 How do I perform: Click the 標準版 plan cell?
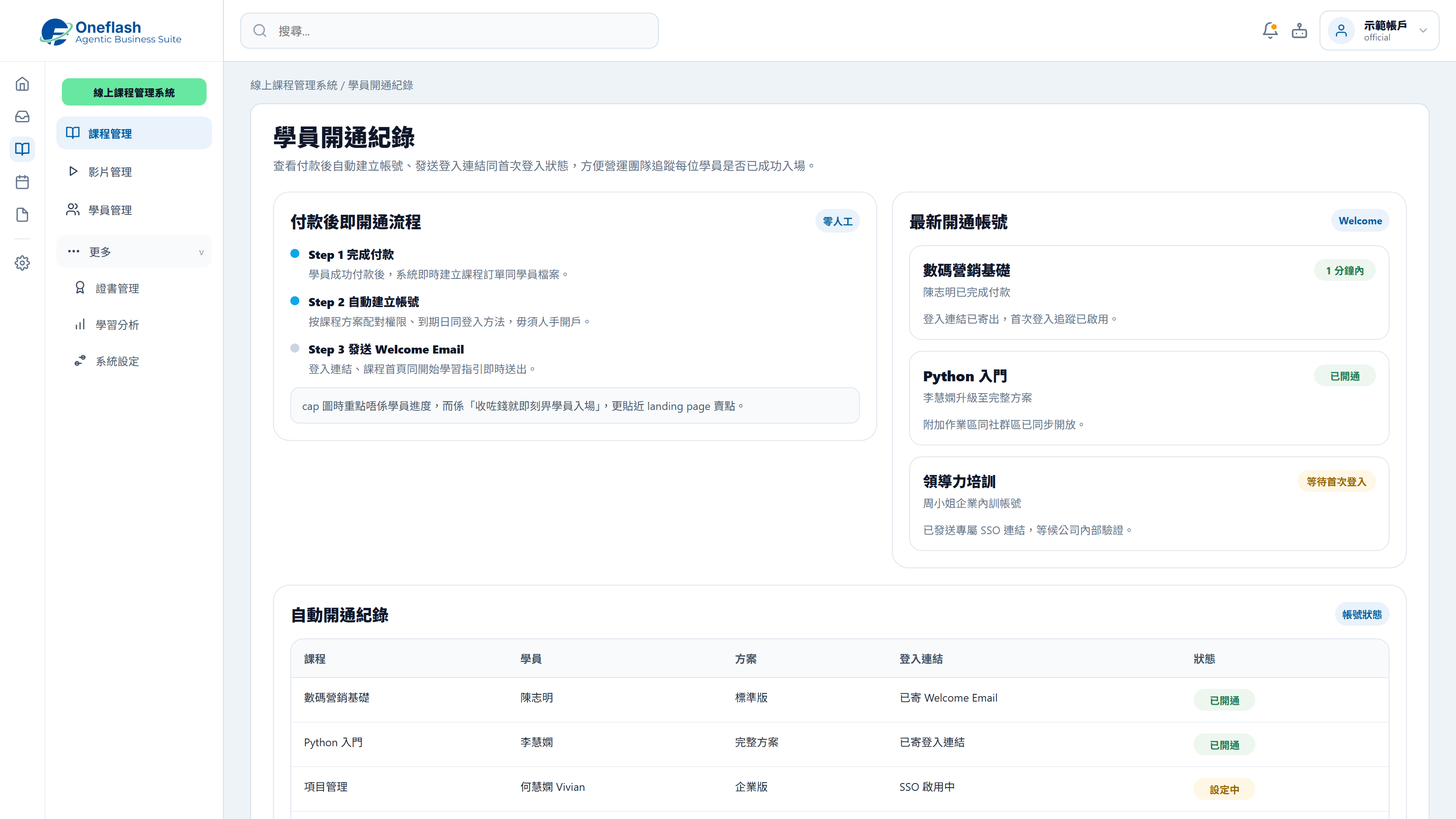pos(751,698)
